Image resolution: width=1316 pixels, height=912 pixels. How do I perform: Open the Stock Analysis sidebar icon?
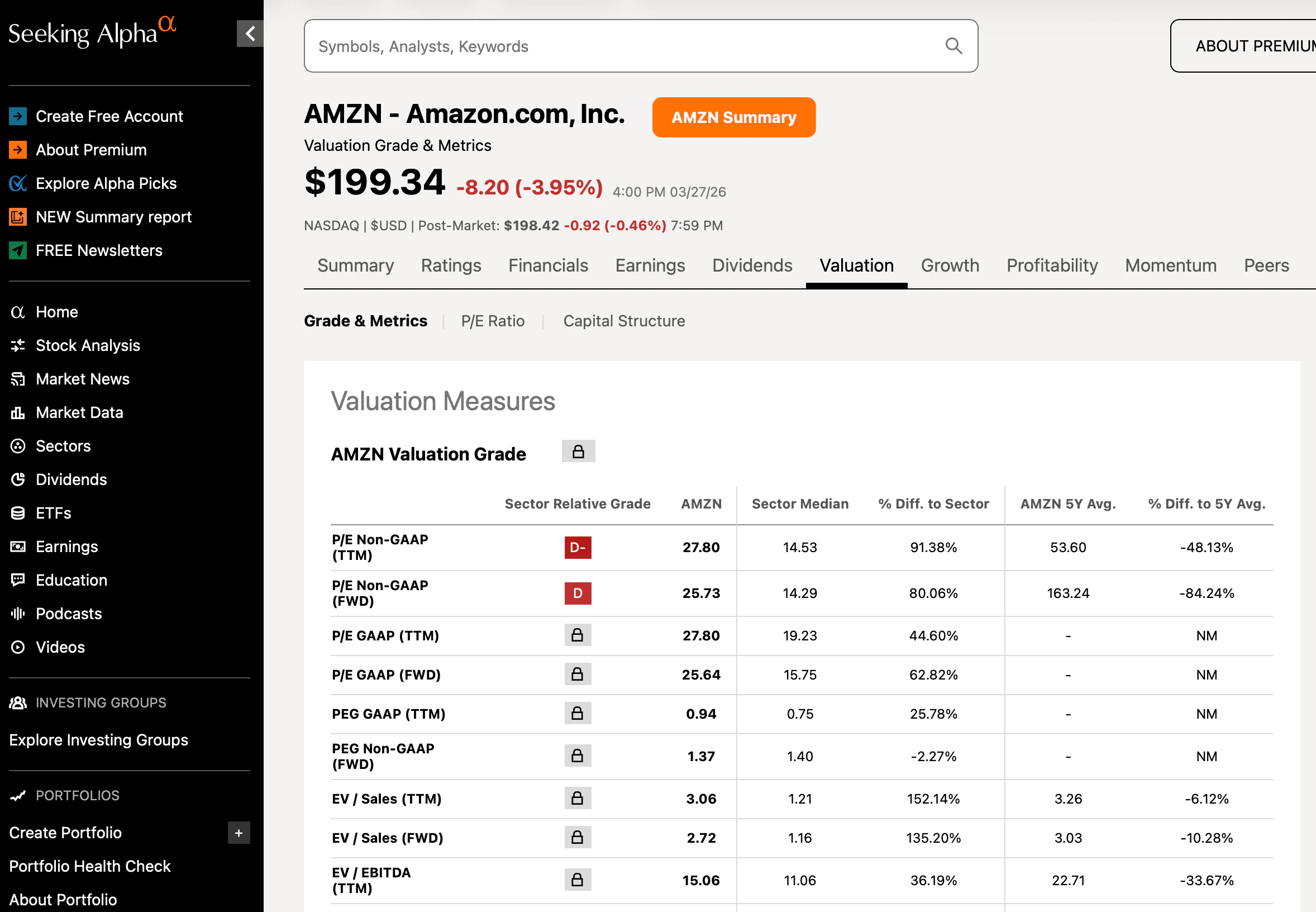tap(18, 345)
